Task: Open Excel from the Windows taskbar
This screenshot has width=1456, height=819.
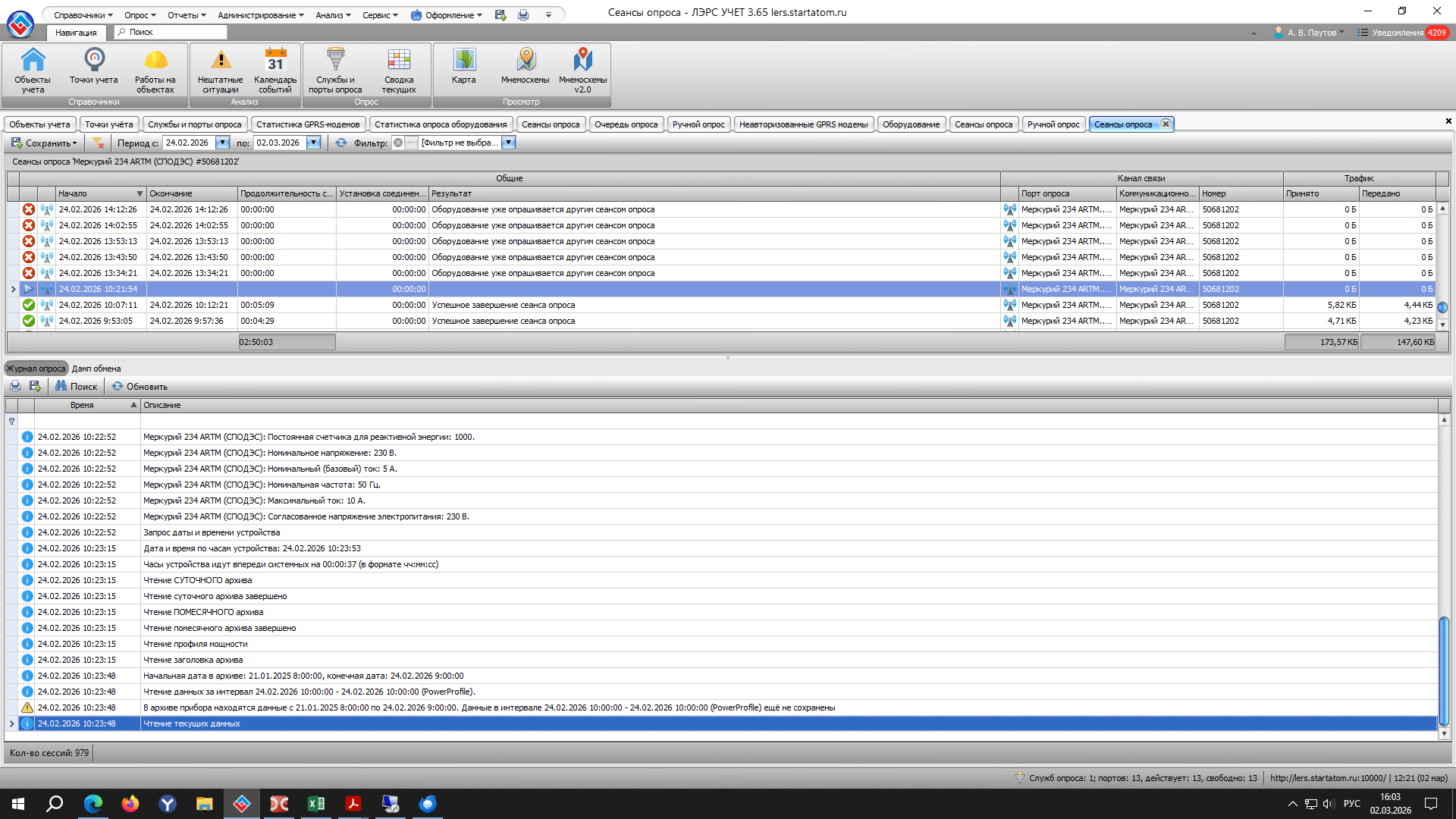Action: coord(315,804)
